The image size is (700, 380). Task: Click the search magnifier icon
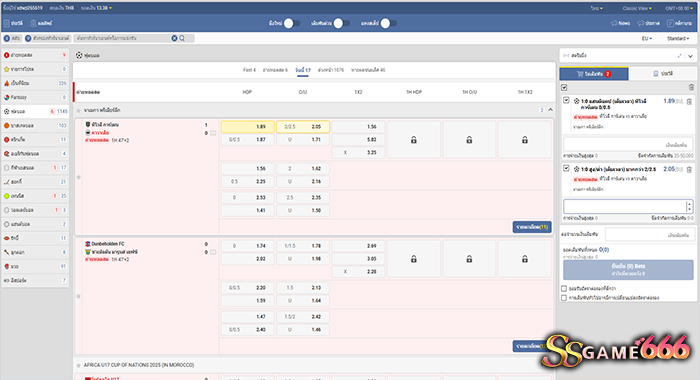(x=182, y=38)
